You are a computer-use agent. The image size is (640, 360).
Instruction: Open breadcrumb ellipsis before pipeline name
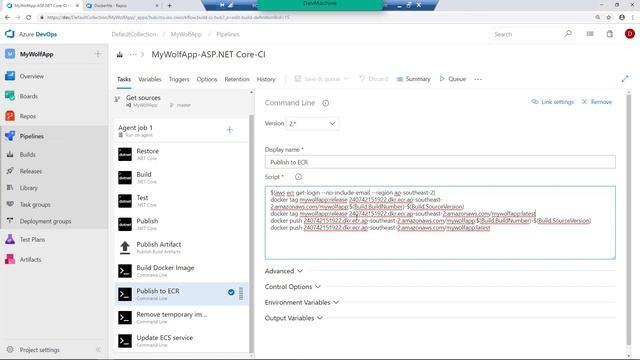pos(133,54)
